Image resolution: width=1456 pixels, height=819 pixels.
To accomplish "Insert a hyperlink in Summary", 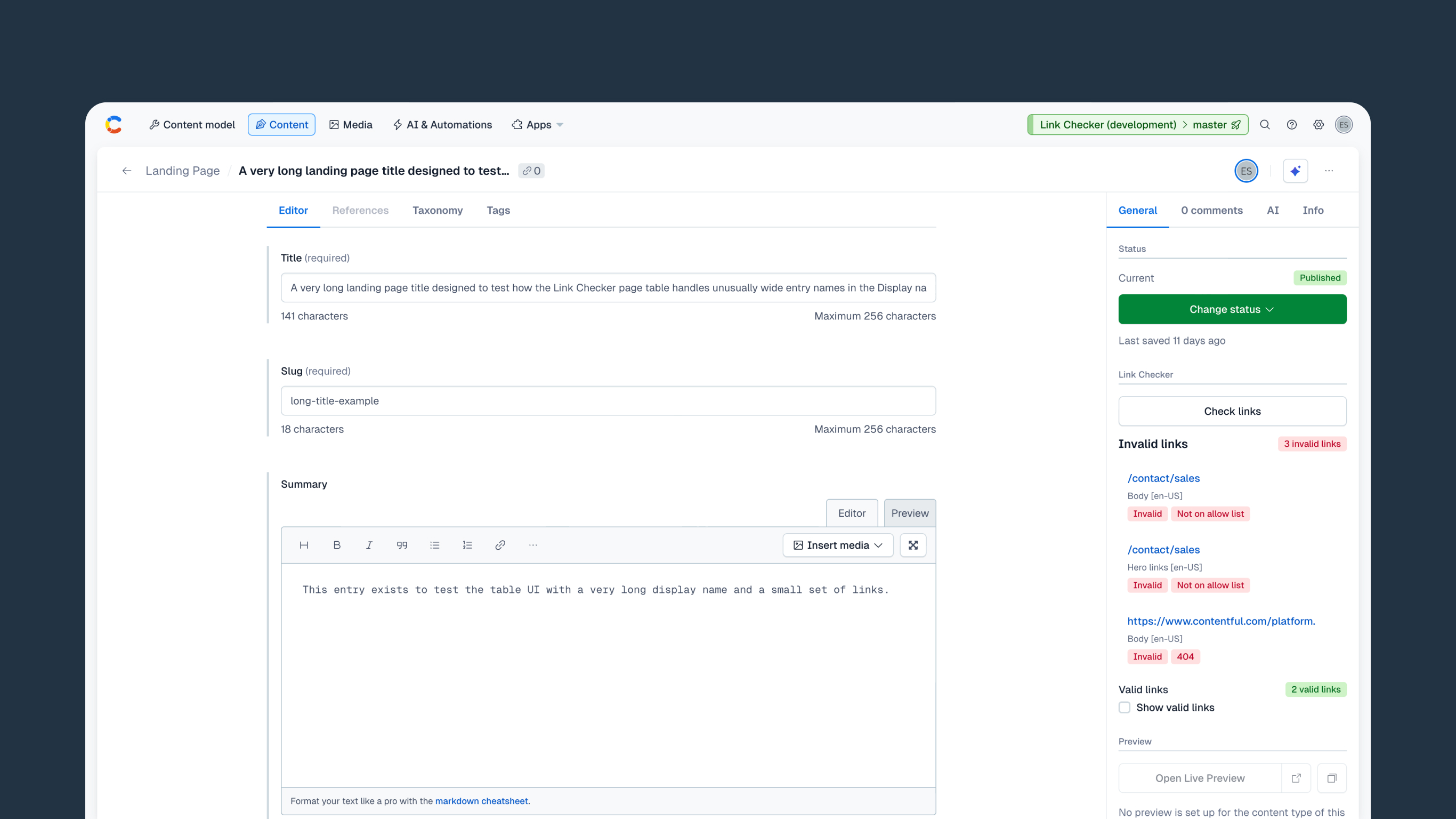I will (x=500, y=545).
